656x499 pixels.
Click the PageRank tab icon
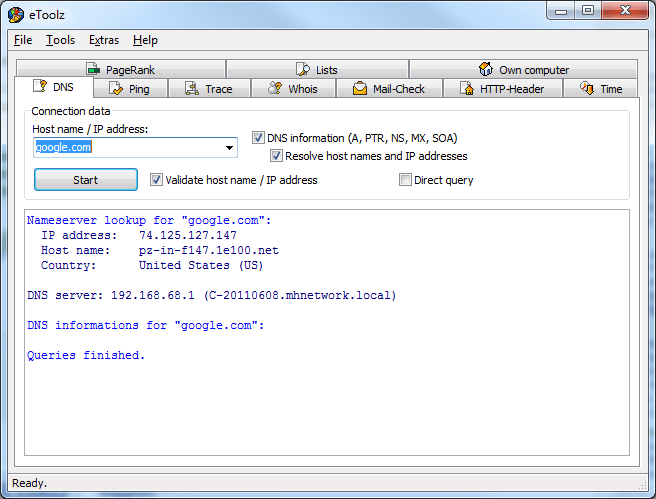pos(93,69)
